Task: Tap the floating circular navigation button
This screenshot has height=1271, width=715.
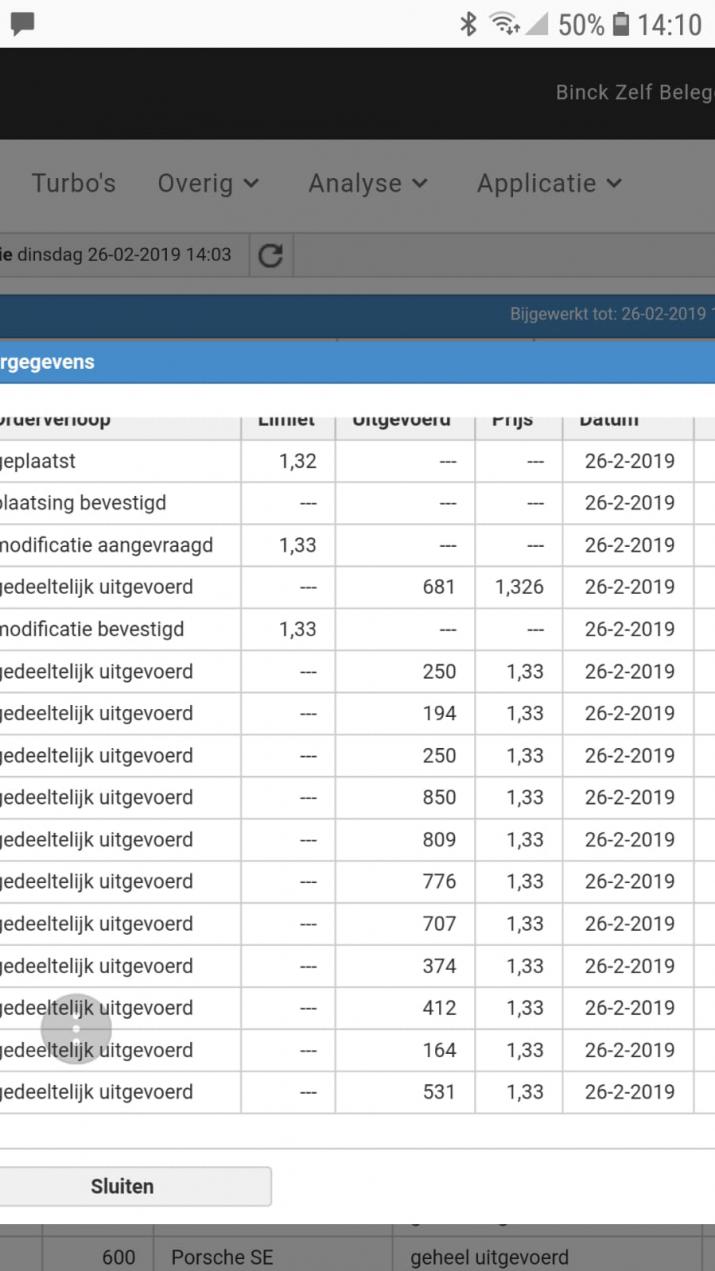Action: pos(75,1029)
